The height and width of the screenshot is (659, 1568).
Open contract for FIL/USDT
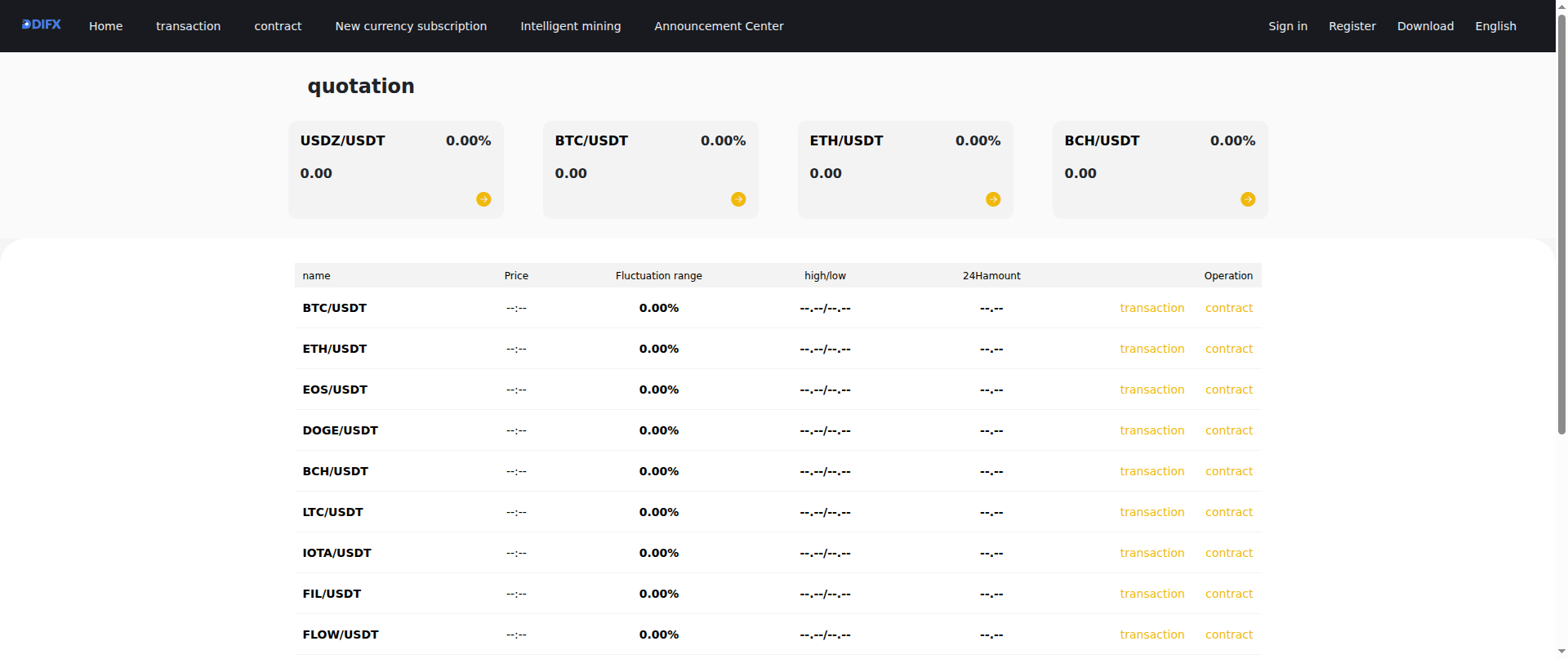1229,594
